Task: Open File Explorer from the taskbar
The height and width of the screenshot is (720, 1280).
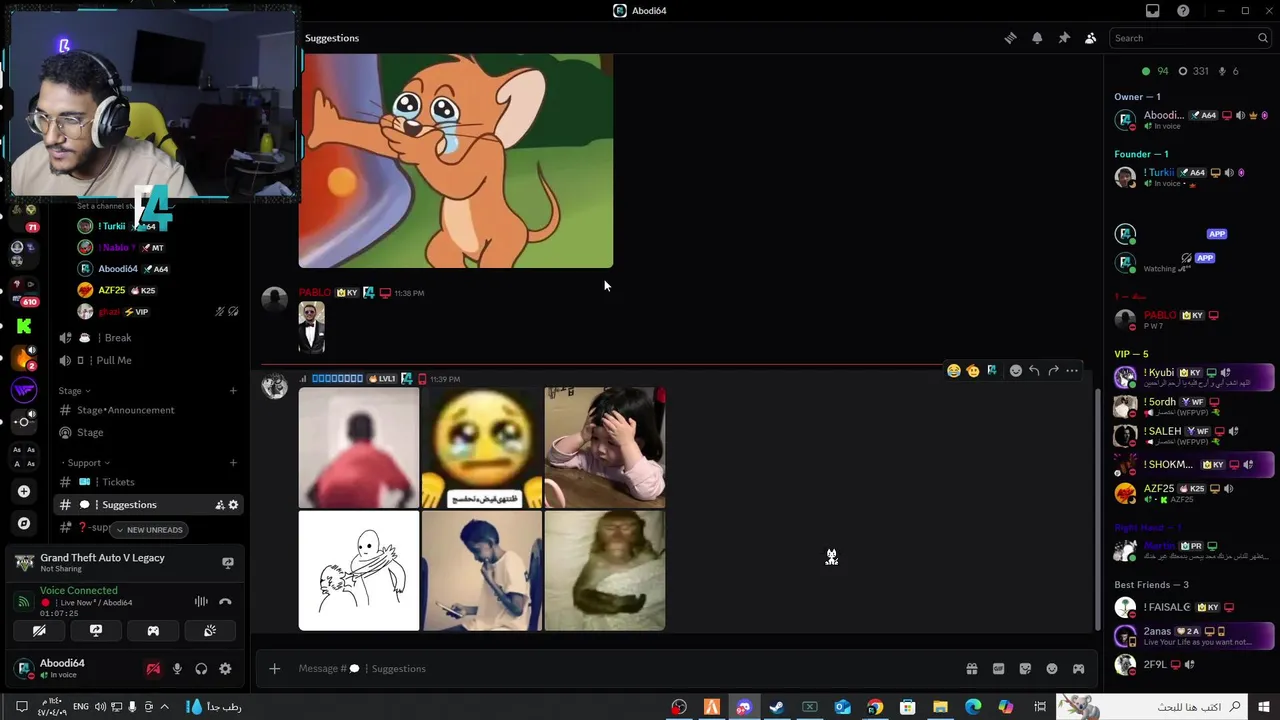Action: click(x=940, y=707)
